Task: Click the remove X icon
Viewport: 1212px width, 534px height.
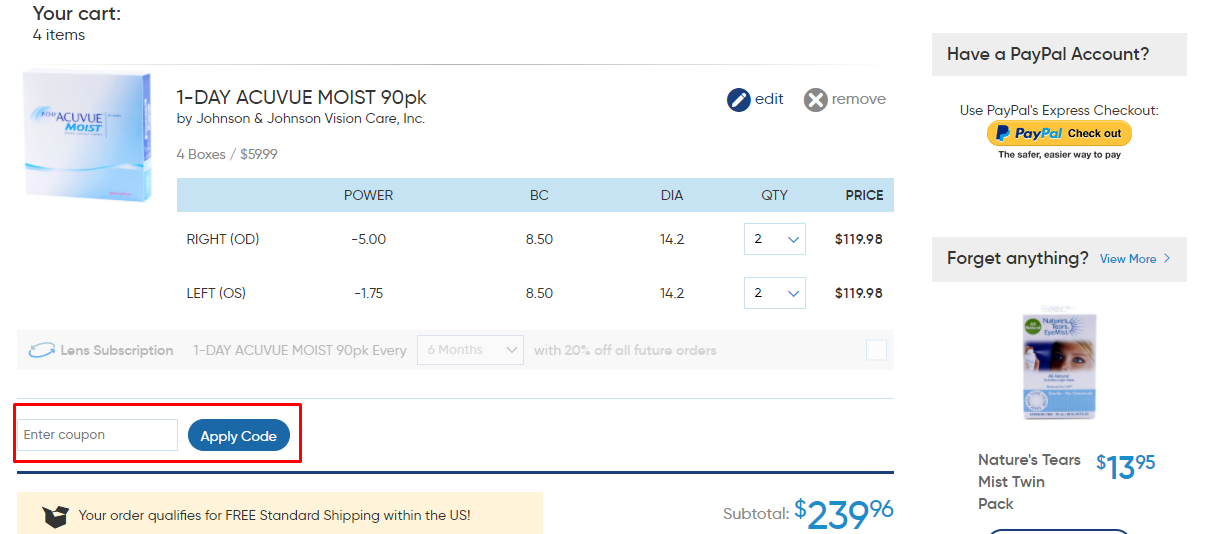Action: pos(816,100)
